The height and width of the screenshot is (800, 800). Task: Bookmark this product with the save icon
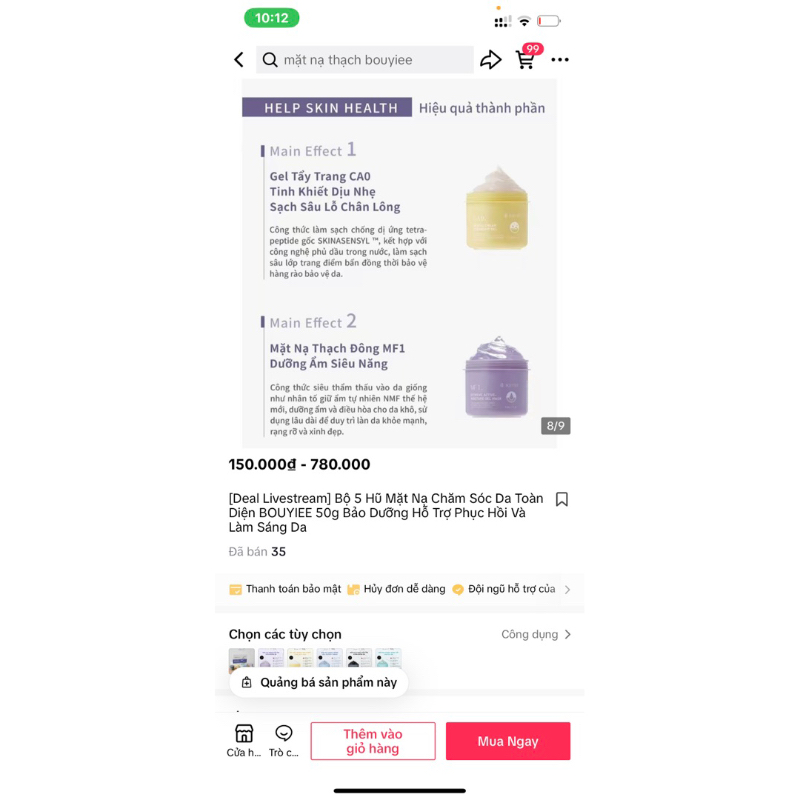(x=562, y=499)
